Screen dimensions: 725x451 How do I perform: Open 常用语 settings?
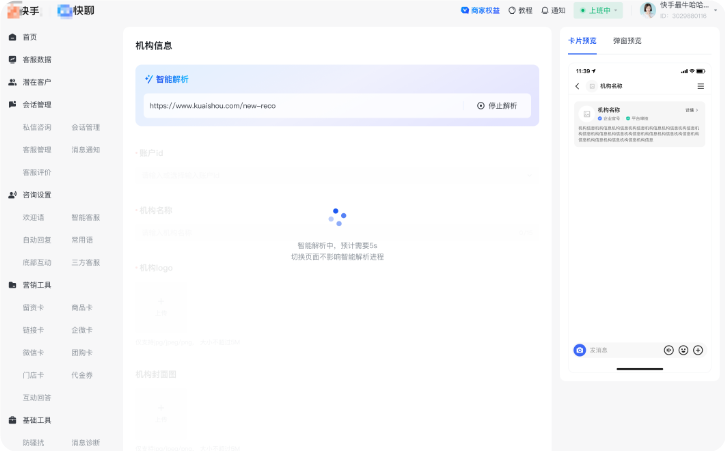[x=82, y=240]
